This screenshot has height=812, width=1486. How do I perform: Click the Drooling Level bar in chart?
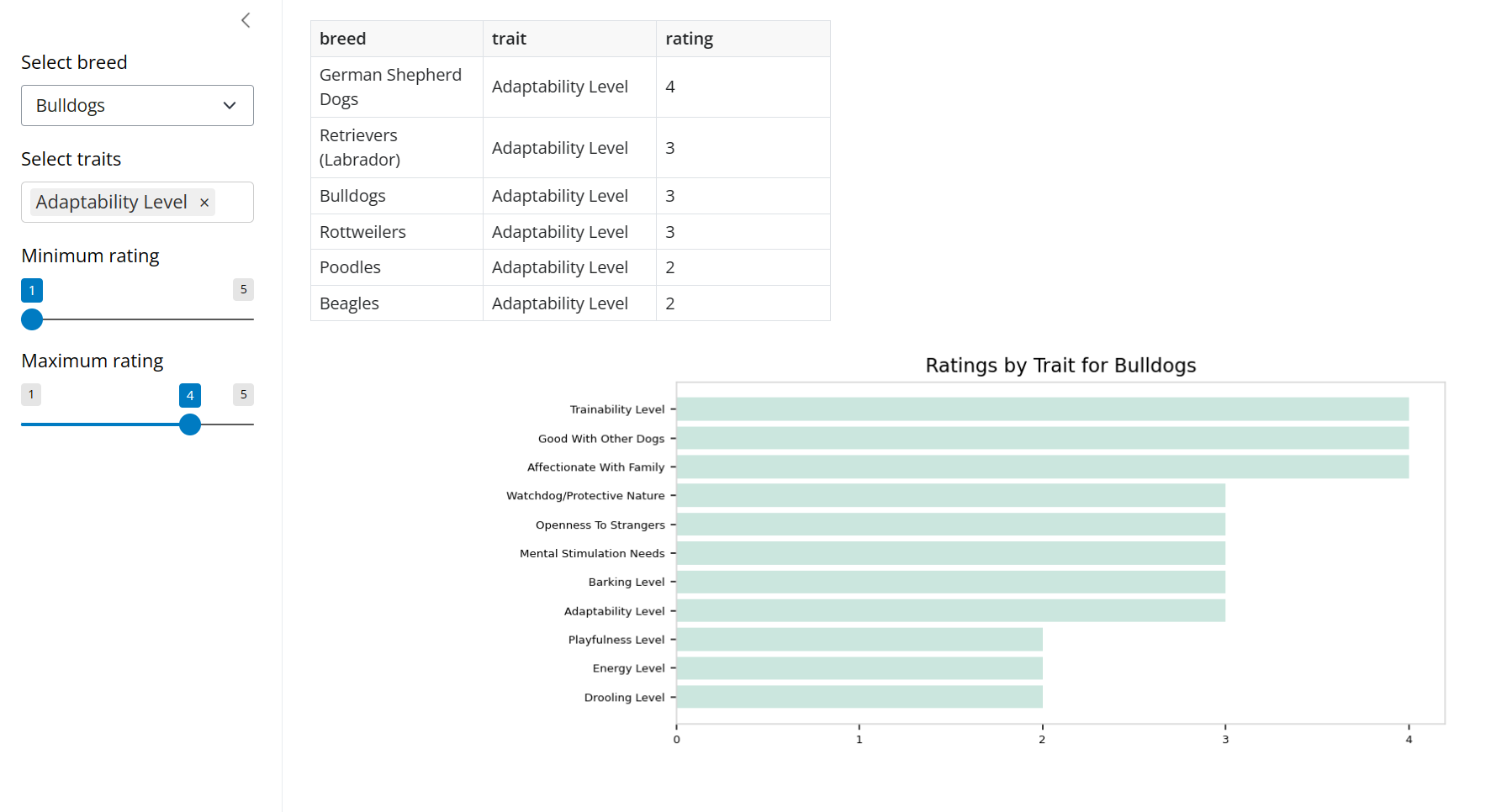click(859, 697)
